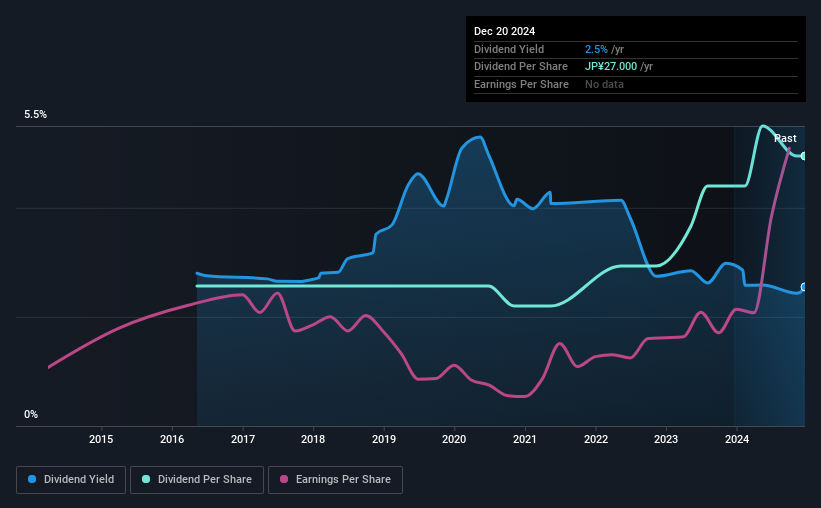821x508 pixels.
Task: Click the Past label in the chart
Action: 785,138
